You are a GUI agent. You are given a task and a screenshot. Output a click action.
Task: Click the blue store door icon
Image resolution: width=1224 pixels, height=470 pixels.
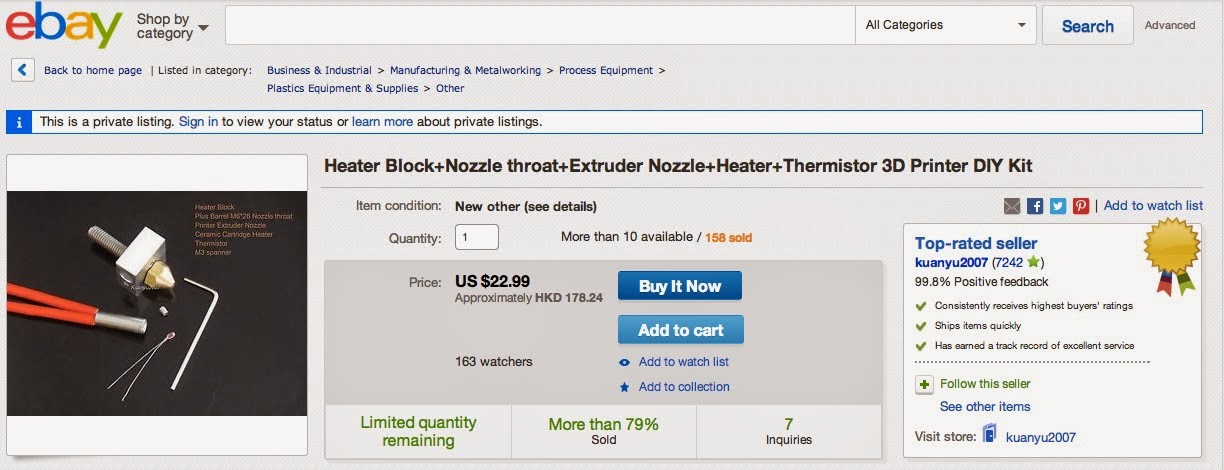990,436
